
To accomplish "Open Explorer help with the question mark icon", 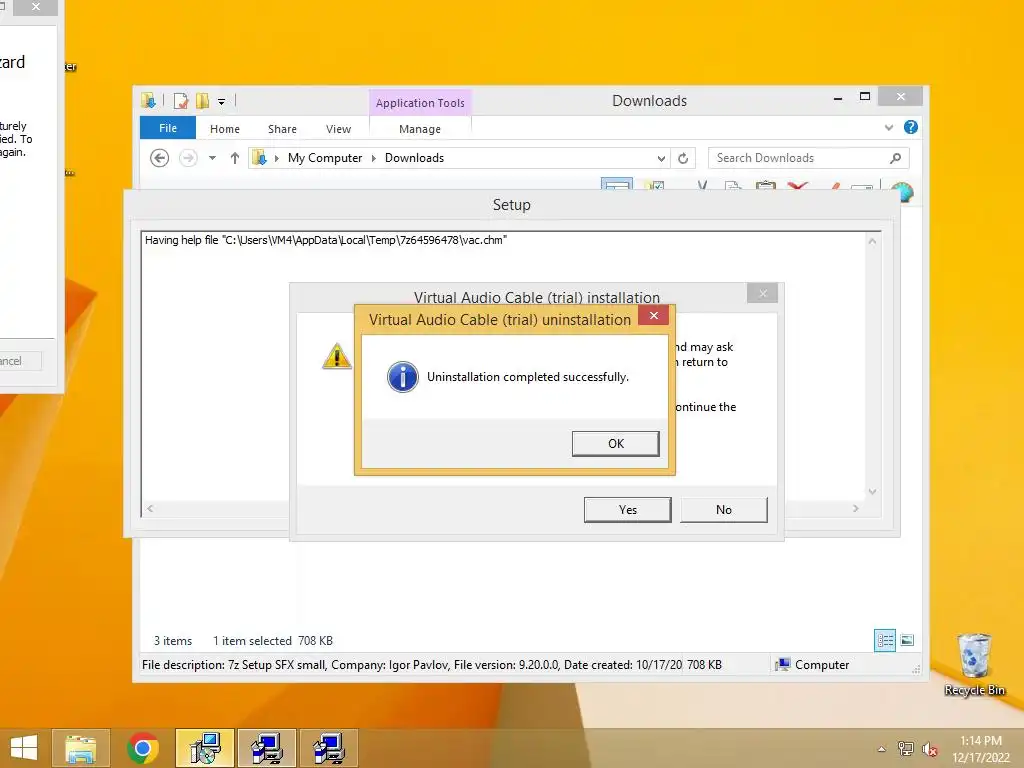I will 910,127.
